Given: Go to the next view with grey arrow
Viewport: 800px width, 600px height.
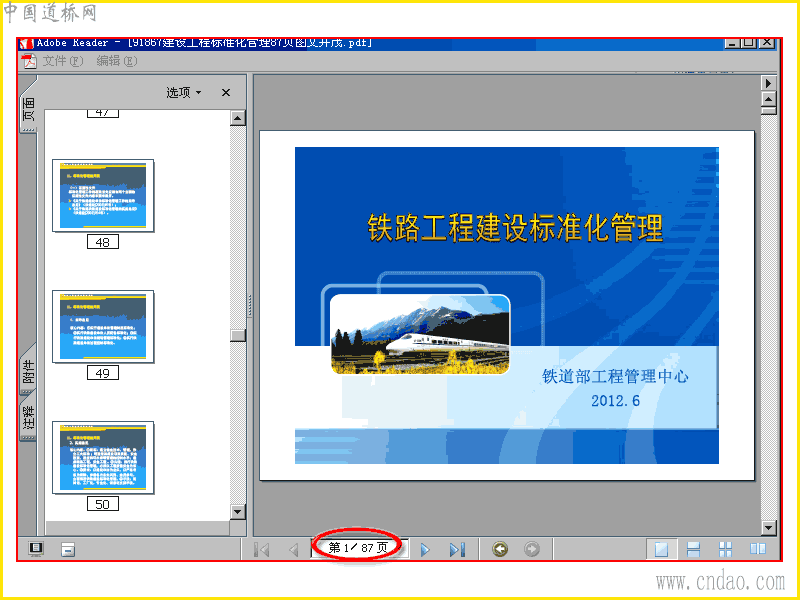Looking at the screenshot, I should pyautogui.click(x=532, y=549).
